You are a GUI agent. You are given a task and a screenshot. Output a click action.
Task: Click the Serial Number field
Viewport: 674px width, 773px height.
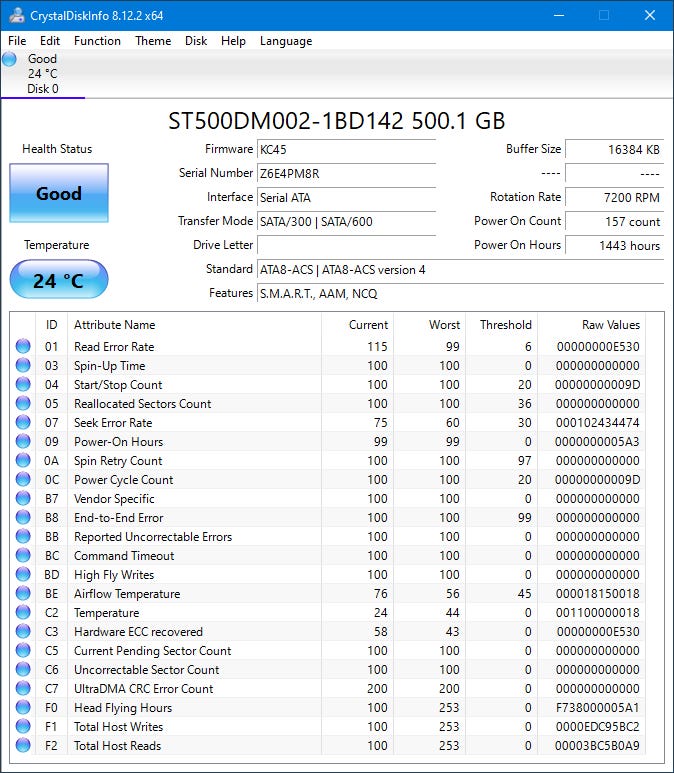[346, 173]
